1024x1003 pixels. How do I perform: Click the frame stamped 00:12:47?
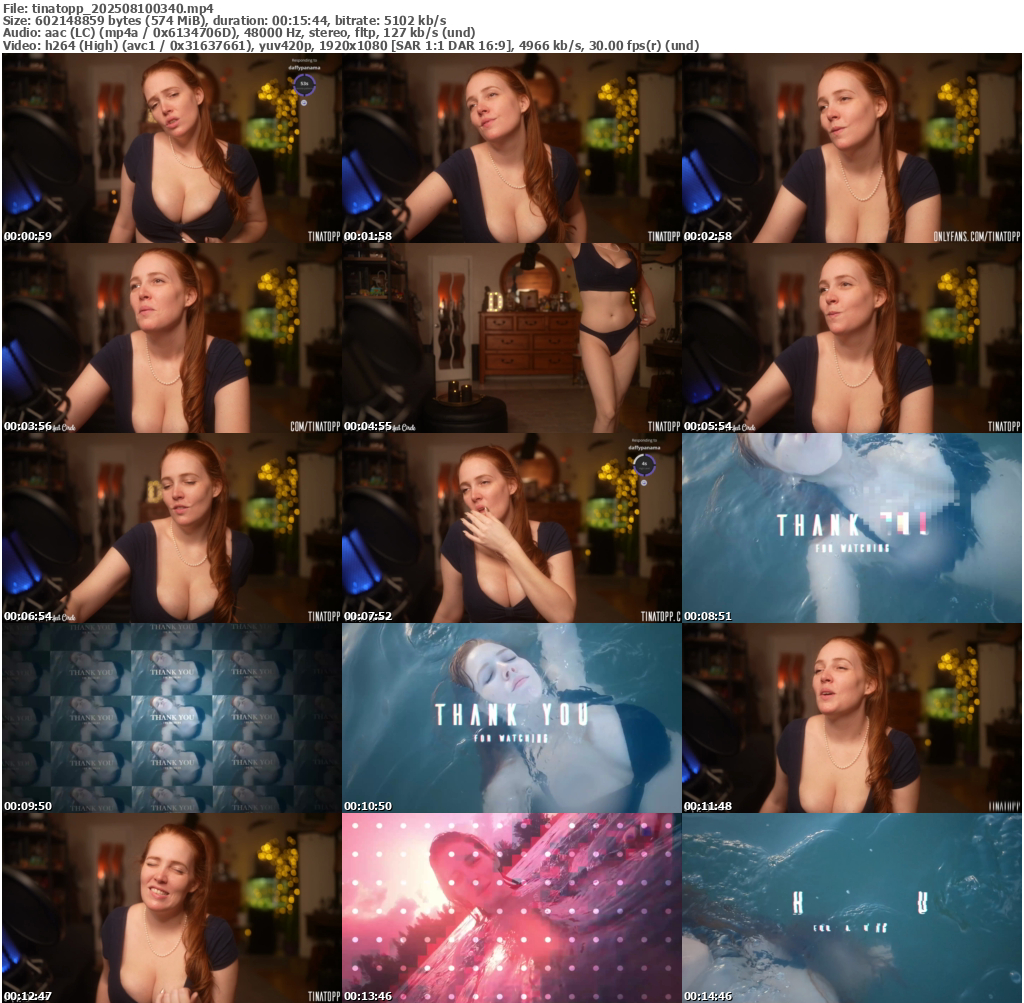click(x=172, y=908)
